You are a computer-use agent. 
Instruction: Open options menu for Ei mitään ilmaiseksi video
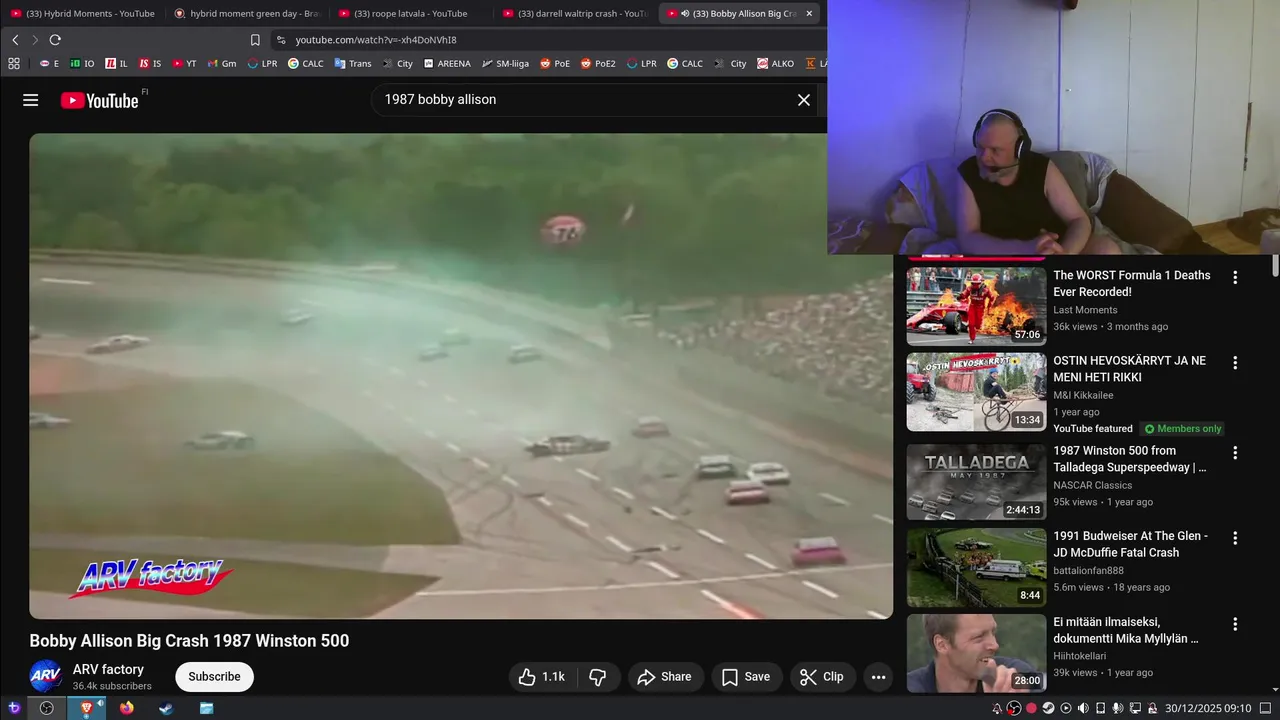(x=1235, y=623)
